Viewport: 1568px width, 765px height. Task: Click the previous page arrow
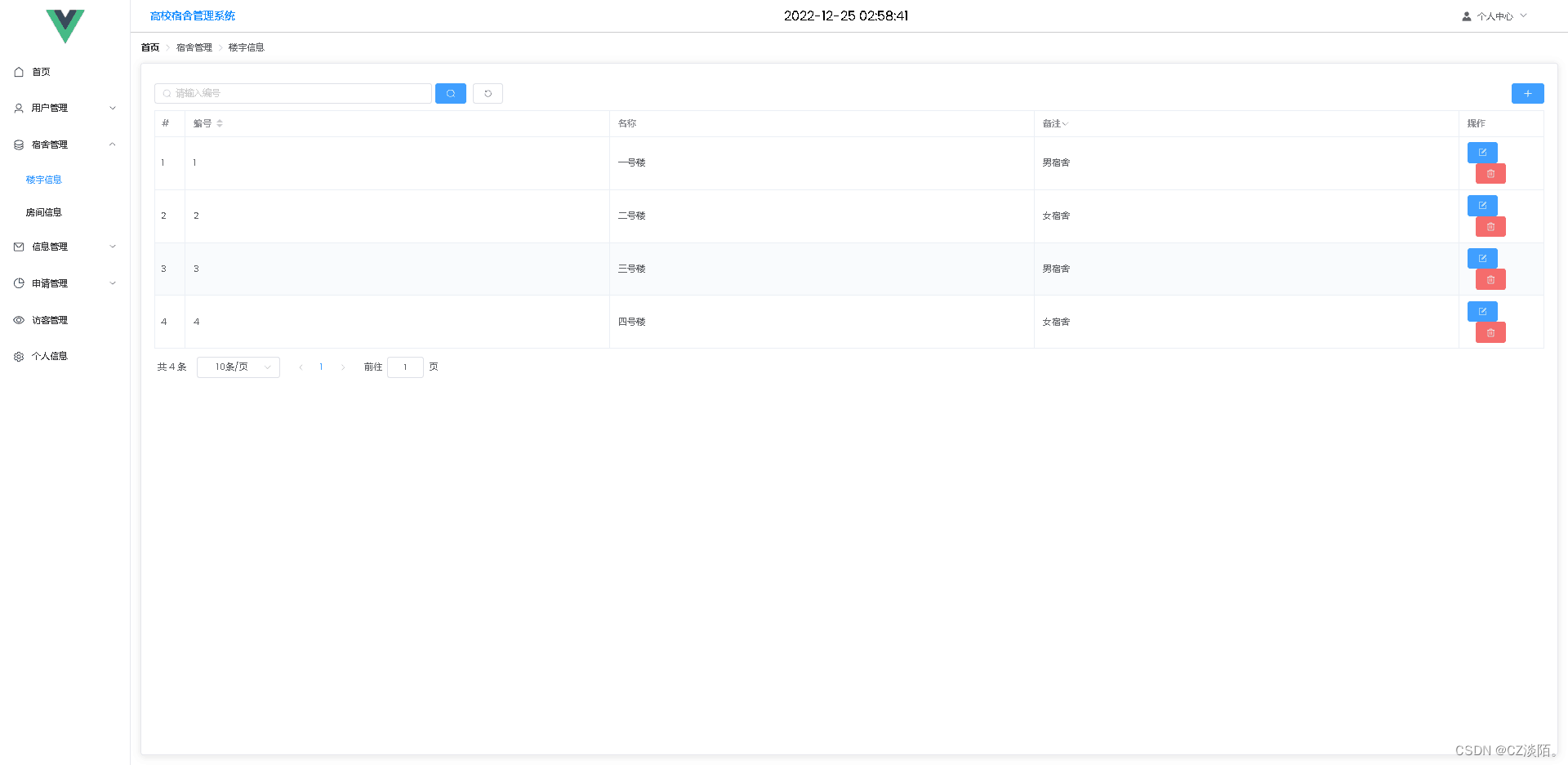coord(301,367)
